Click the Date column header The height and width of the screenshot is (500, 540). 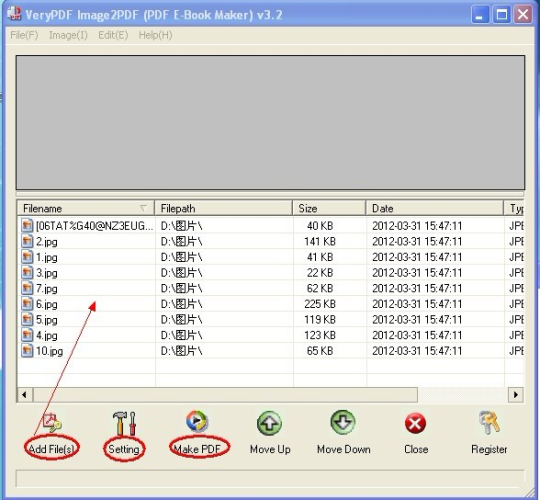tap(435, 208)
